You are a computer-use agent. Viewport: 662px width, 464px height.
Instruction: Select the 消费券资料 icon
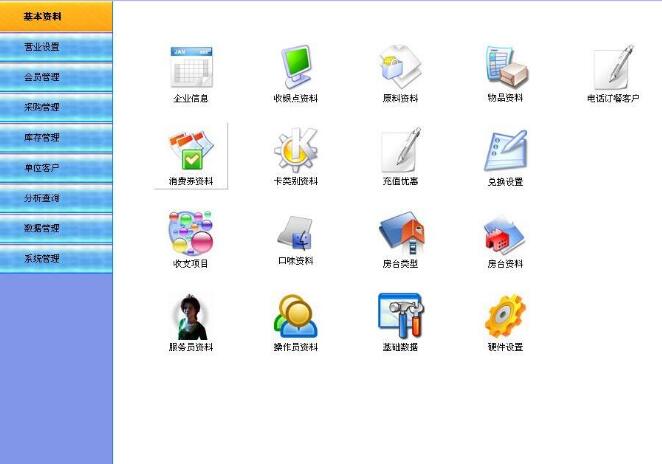(191, 151)
